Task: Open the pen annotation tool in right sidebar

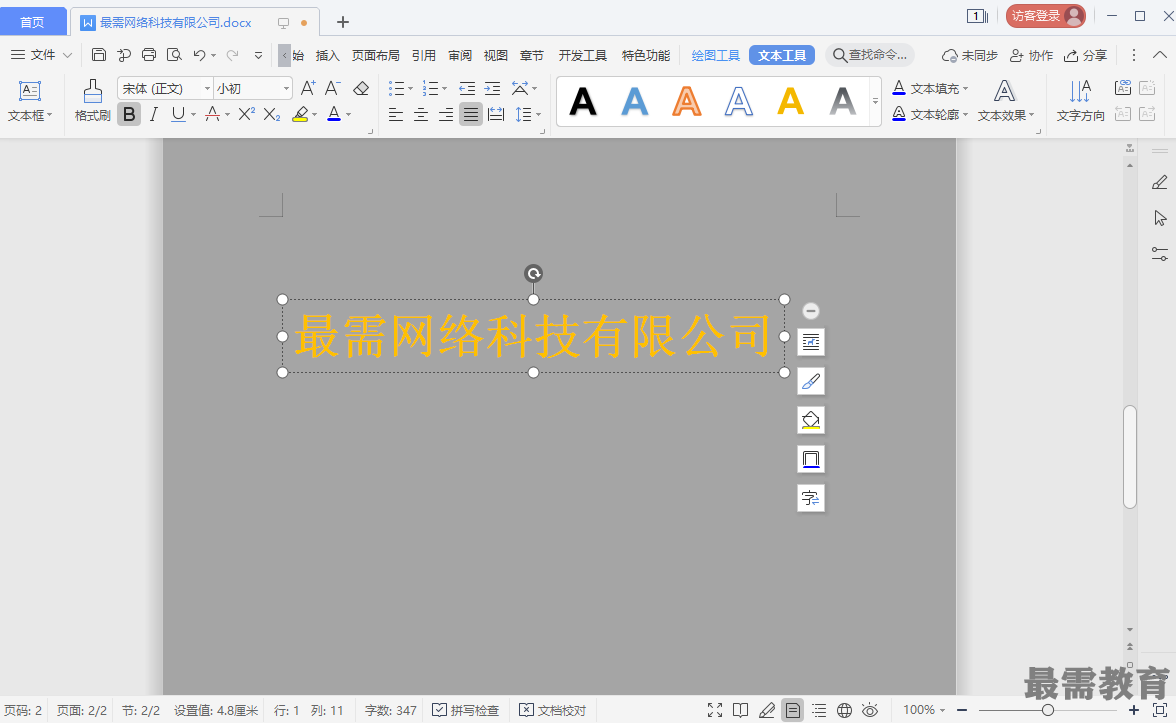Action: (x=1160, y=182)
